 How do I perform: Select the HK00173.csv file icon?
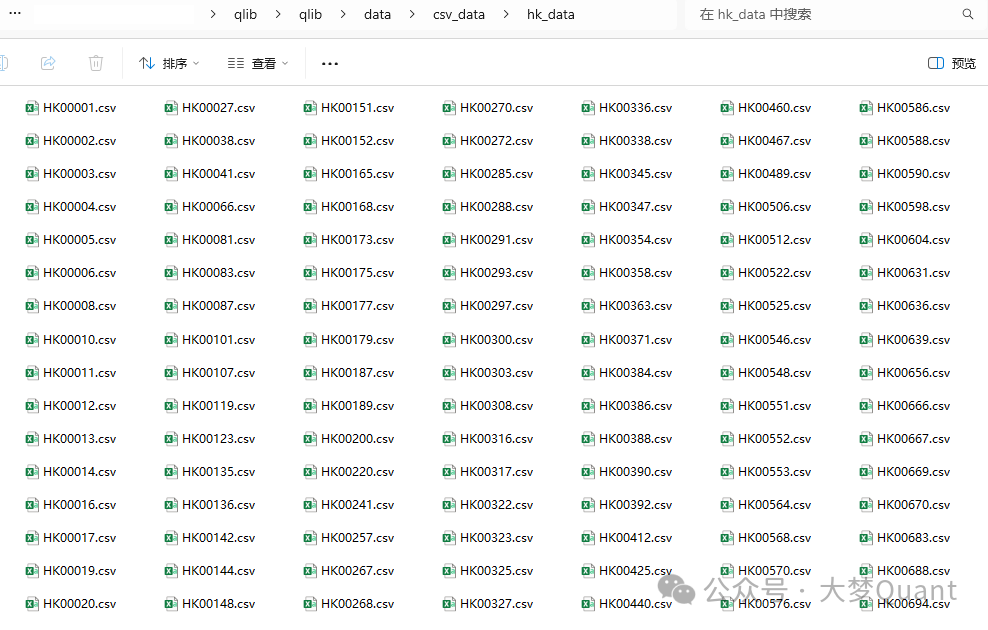(309, 240)
